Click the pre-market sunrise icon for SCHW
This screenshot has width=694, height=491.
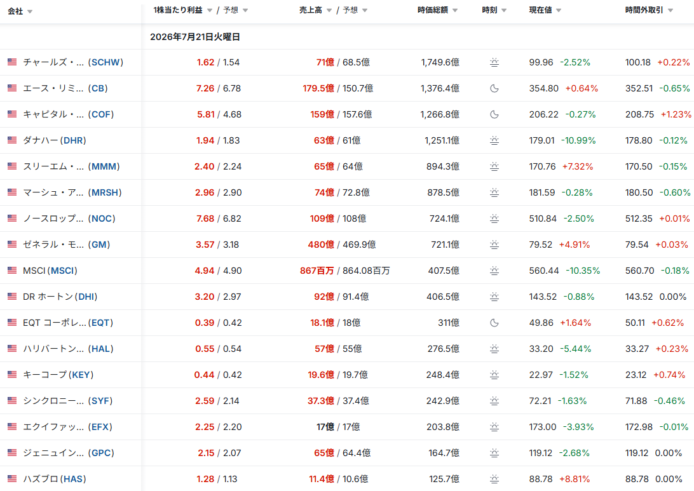(494, 62)
